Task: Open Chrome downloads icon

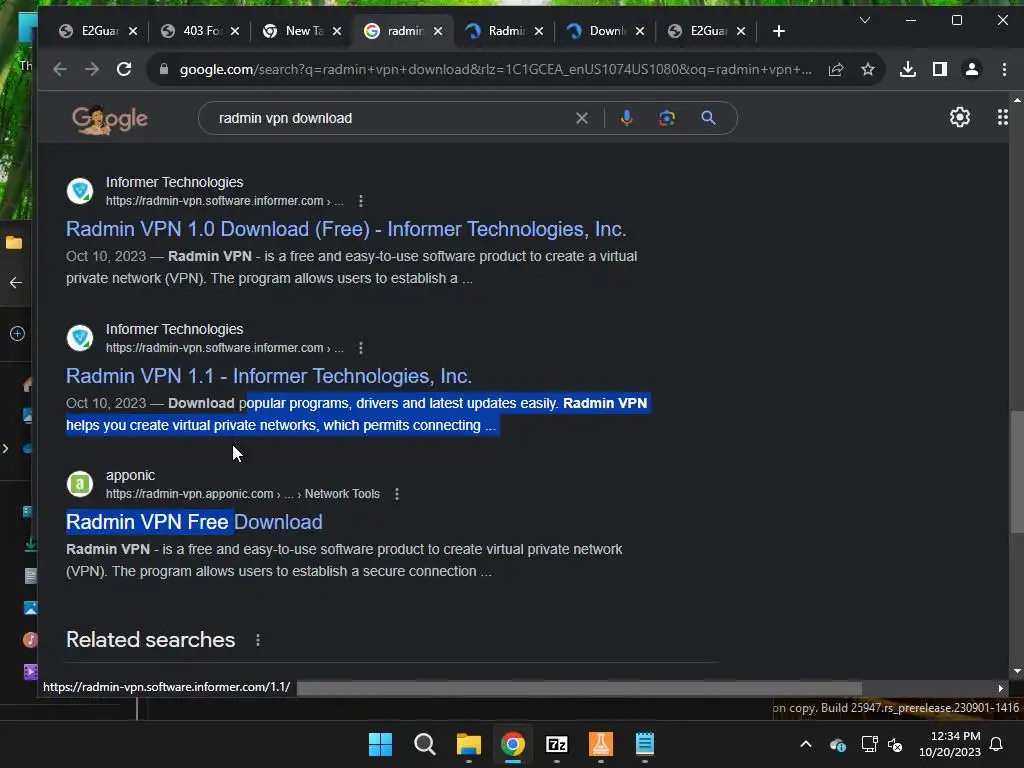Action: tap(908, 69)
